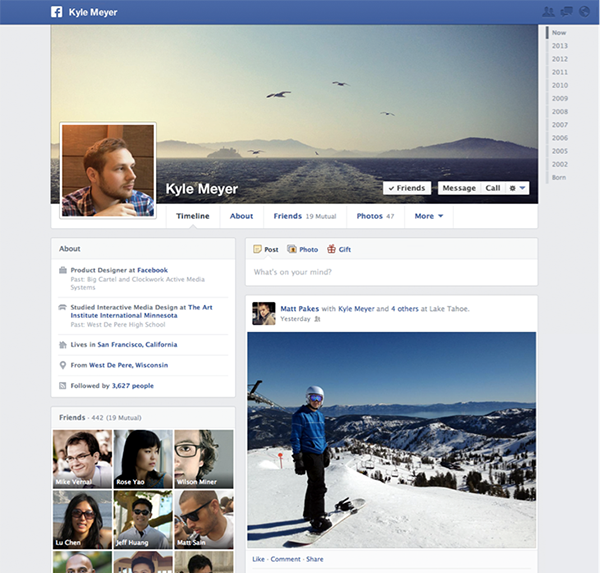This screenshot has height=573, width=600.
Task: Open the 4 others link
Action: point(404,309)
